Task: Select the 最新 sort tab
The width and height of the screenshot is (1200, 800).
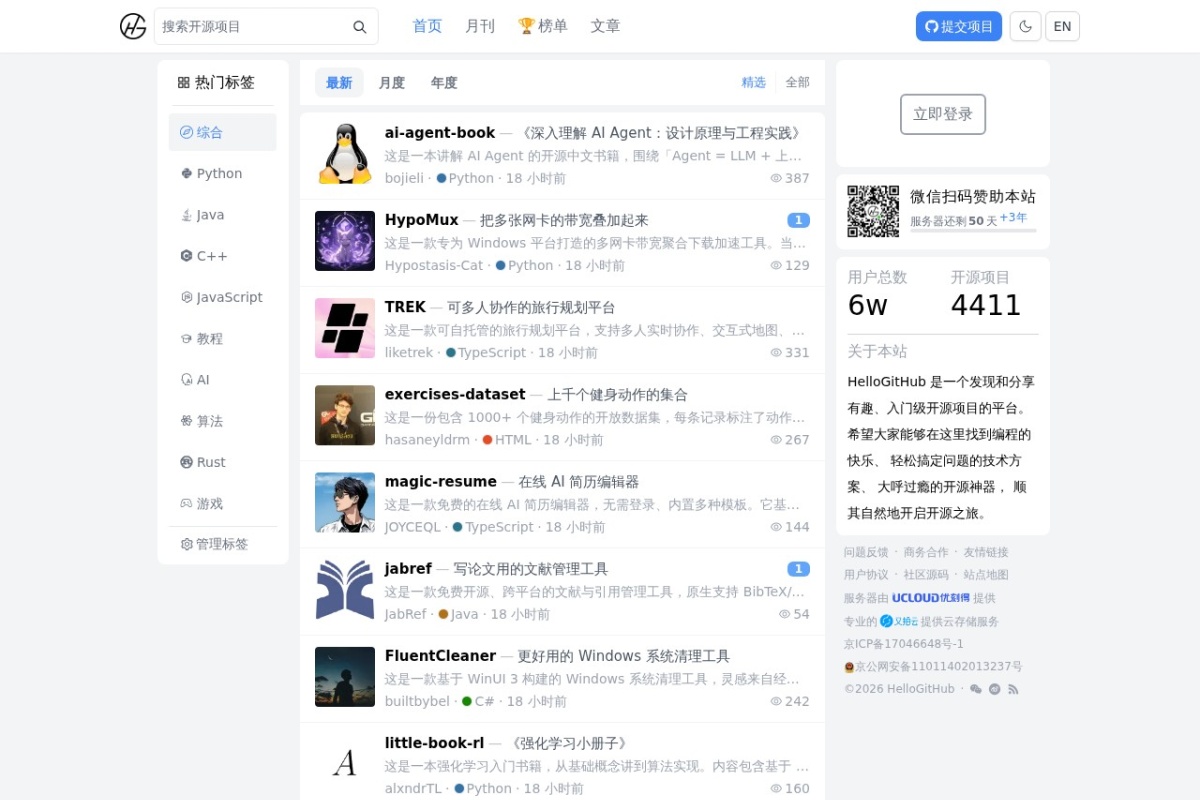Action: (x=339, y=82)
